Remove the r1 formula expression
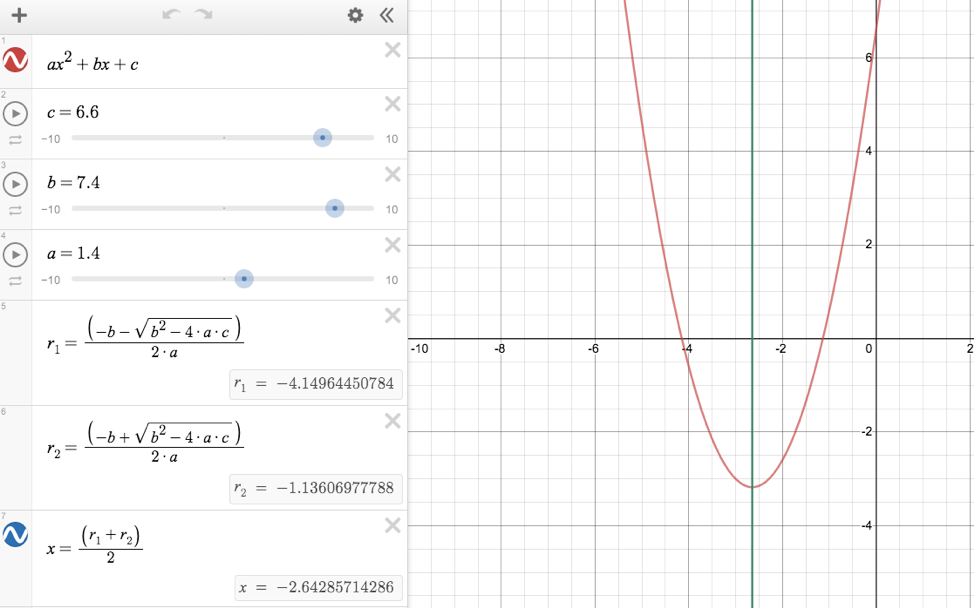 [x=393, y=316]
